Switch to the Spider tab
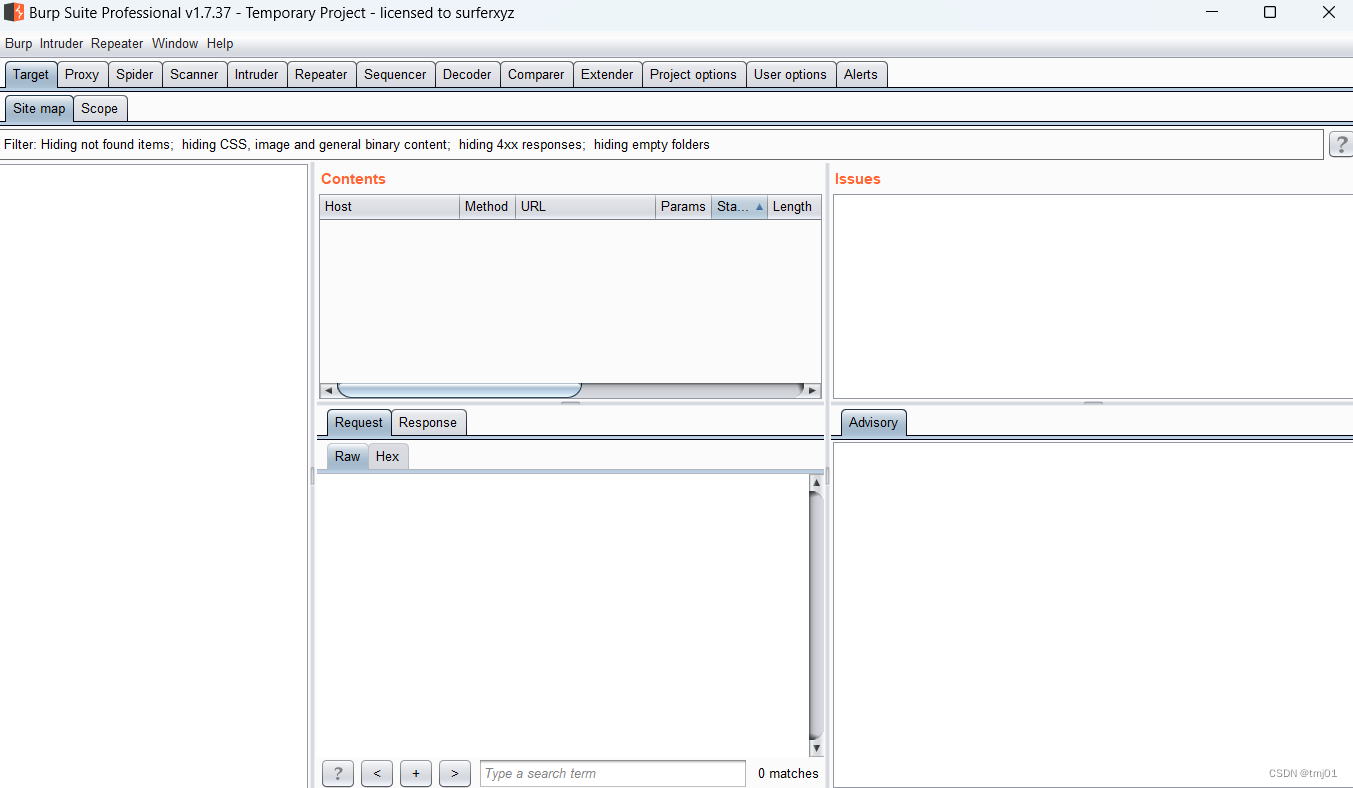This screenshot has height=788, width=1353. (135, 74)
